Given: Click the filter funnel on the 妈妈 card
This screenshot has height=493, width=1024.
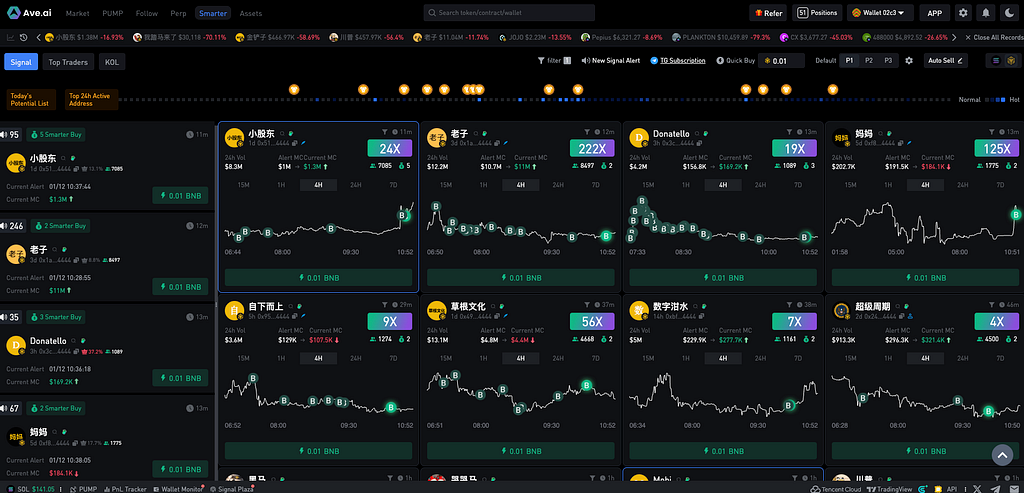Looking at the screenshot, I should tap(992, 132).
